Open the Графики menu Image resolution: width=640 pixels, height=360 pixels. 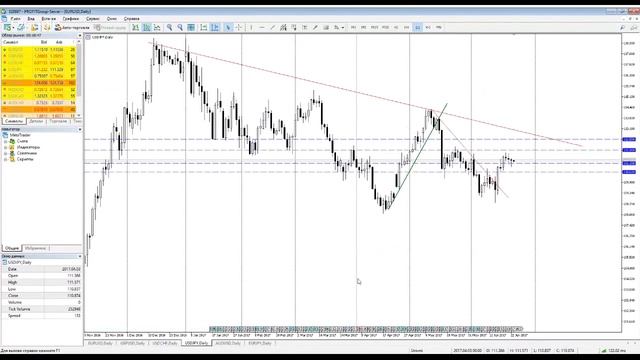click(71, 19)
